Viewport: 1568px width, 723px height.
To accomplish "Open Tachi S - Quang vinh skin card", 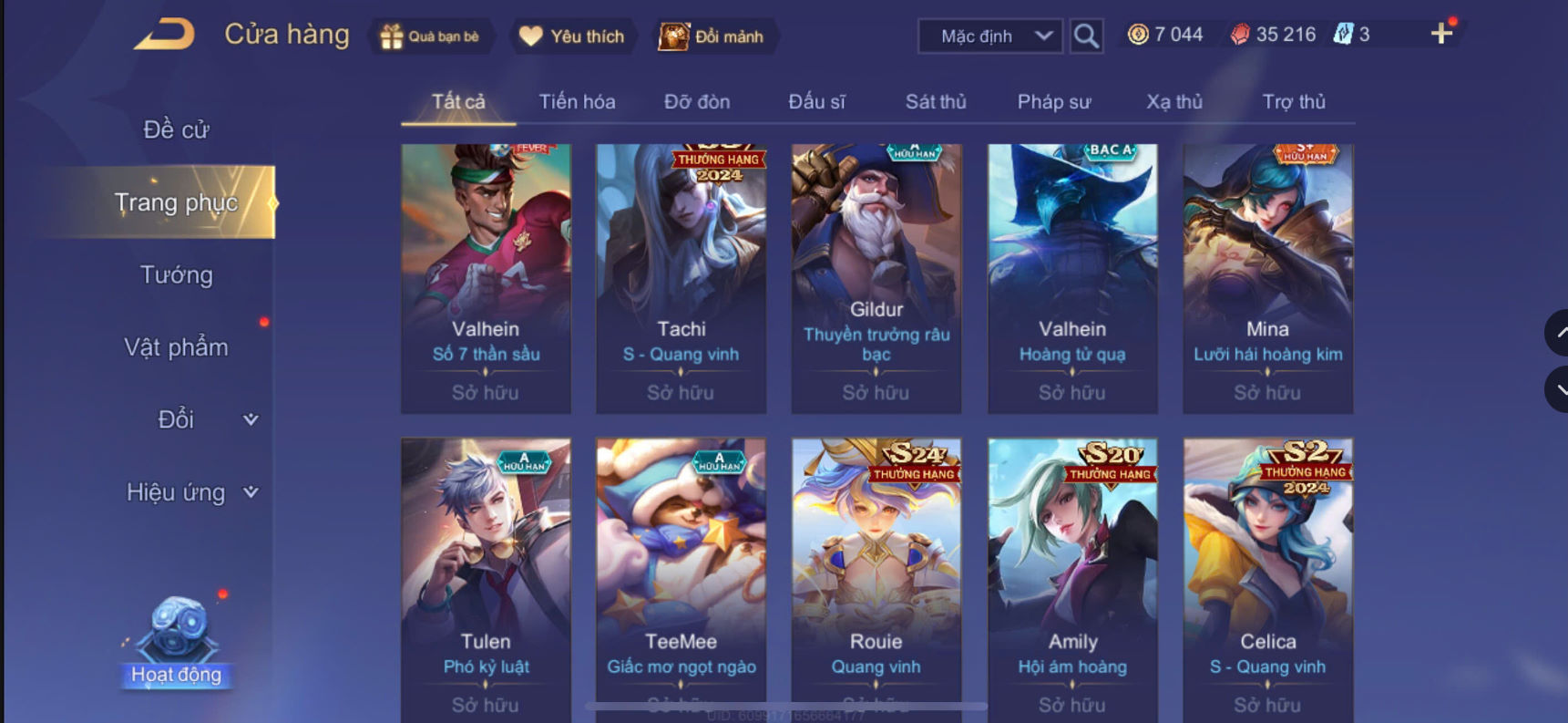I will [x=681, y=279].
